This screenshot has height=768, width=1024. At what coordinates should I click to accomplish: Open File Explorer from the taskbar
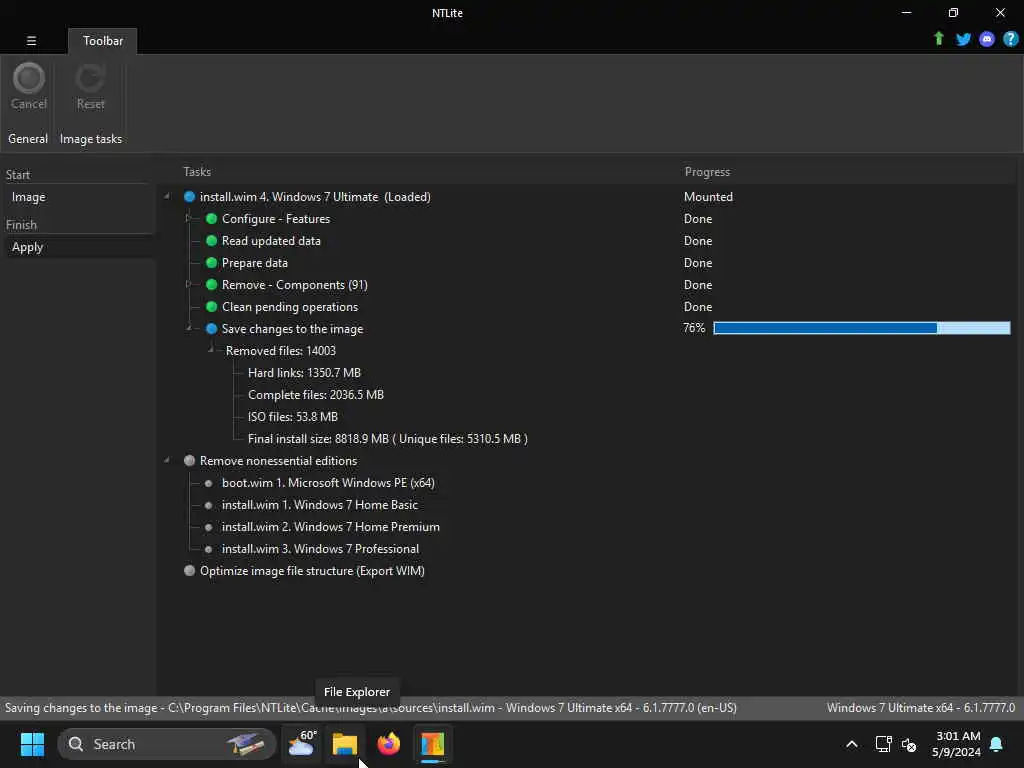[345, 744]
